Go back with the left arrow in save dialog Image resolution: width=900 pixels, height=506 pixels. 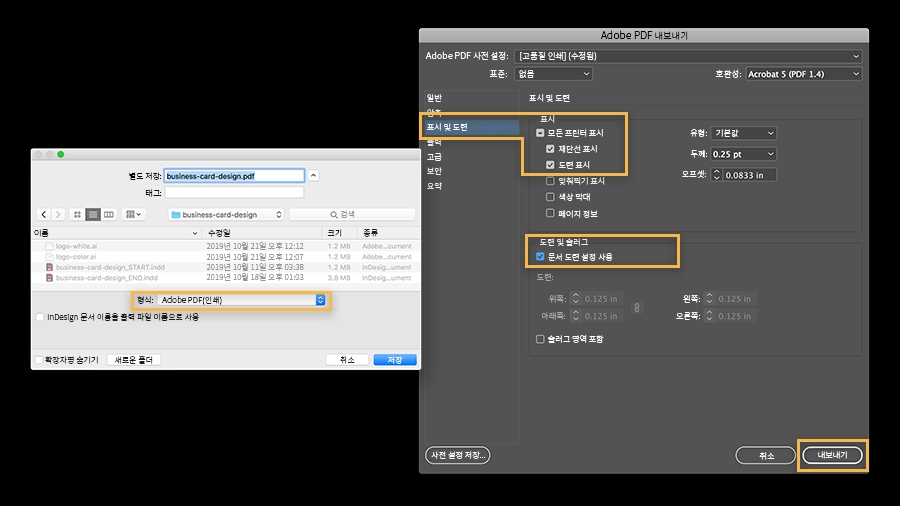click(44, 215)
